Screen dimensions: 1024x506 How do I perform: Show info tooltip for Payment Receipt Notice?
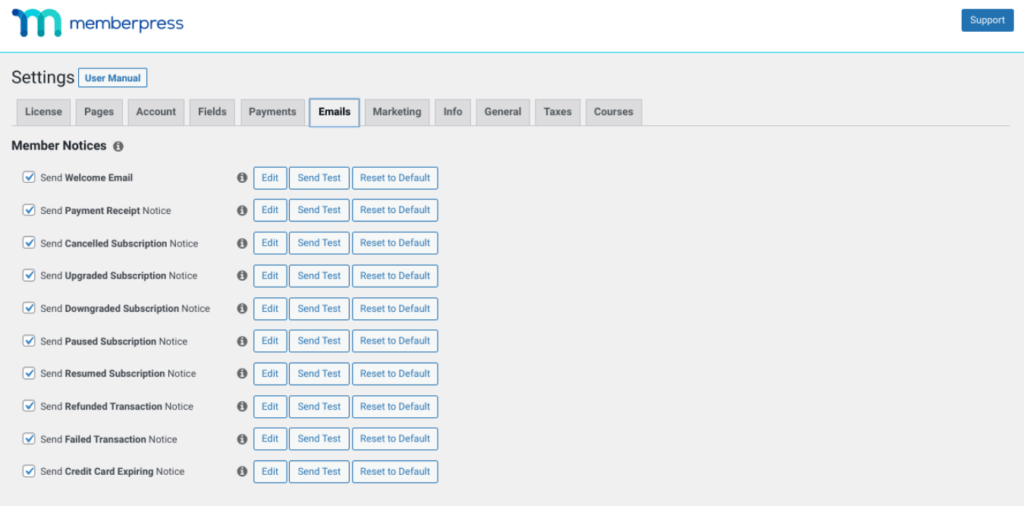242,210
